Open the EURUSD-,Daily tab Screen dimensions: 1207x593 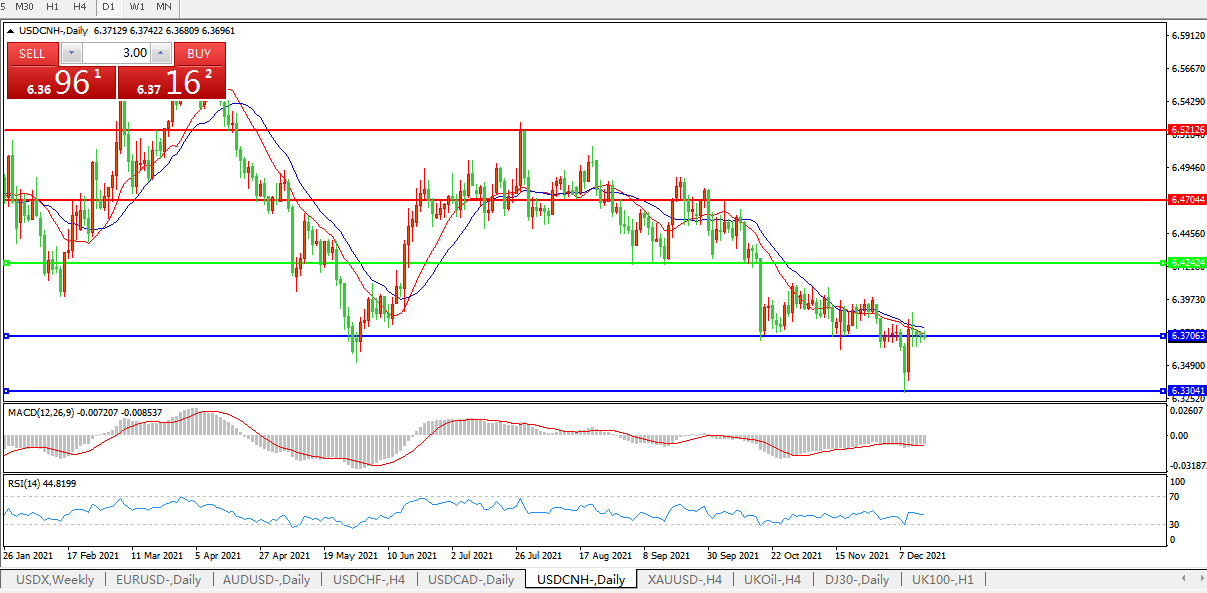tap(158, 580)
